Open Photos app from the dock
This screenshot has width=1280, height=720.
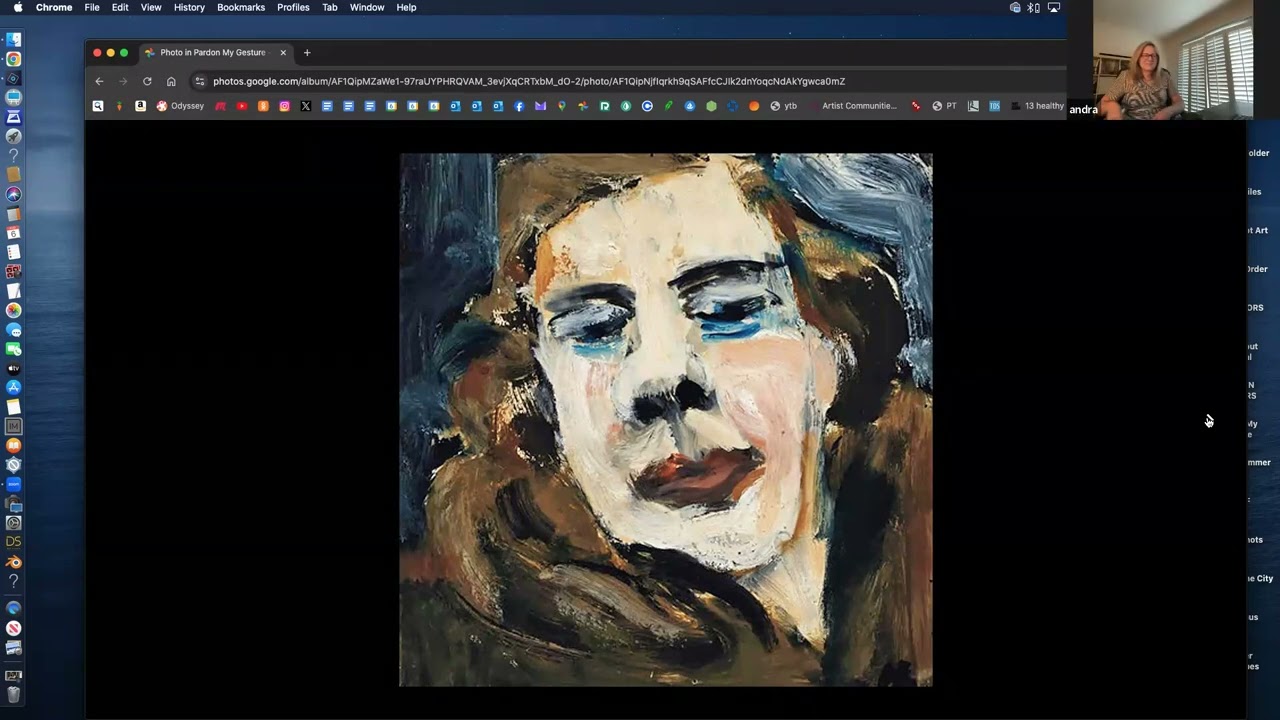(x=13, y=310)
